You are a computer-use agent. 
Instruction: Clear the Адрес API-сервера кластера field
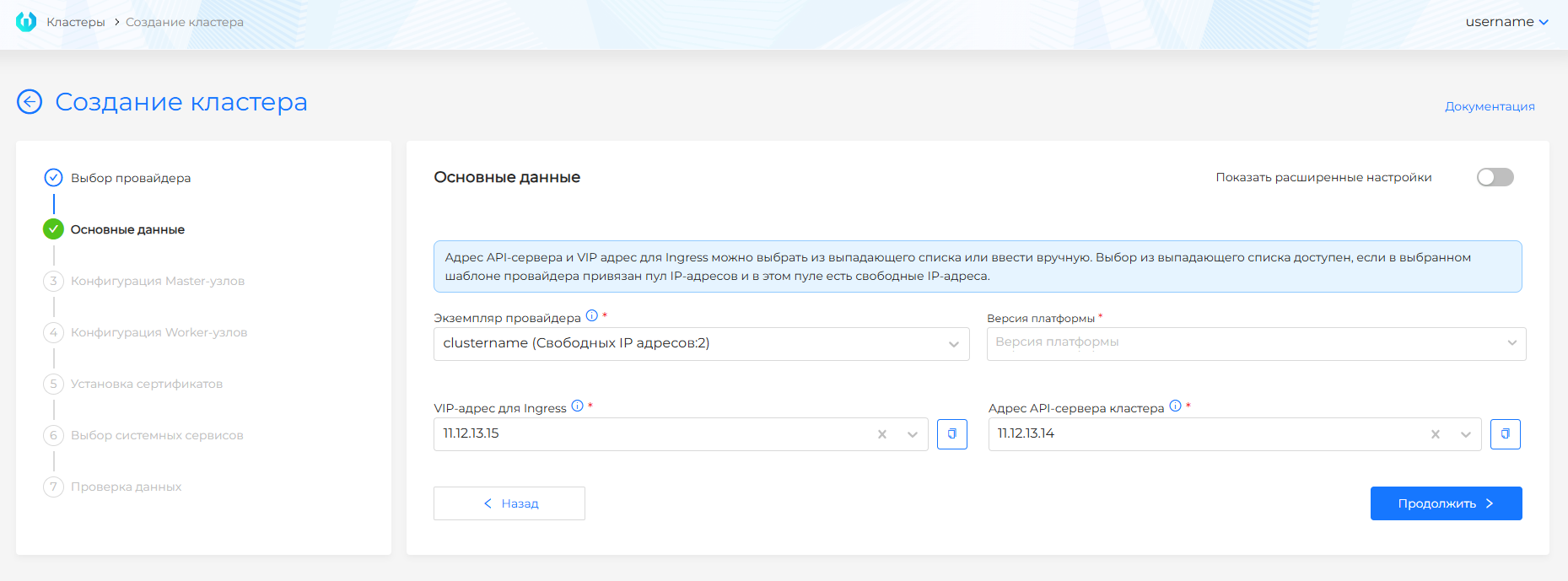click(x=1436, y=434)
